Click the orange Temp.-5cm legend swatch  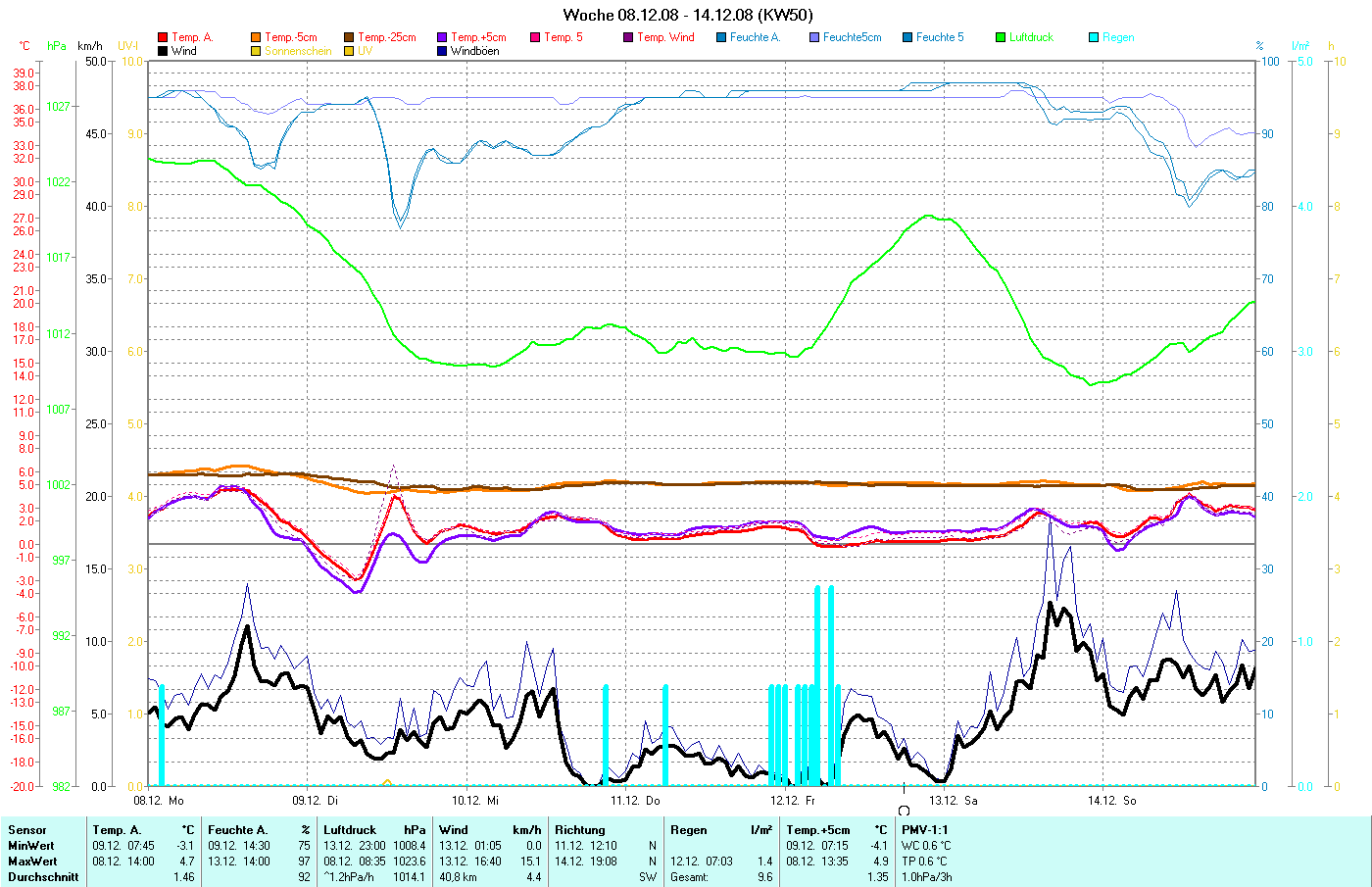pyautogui.click(x=256, y=37)
